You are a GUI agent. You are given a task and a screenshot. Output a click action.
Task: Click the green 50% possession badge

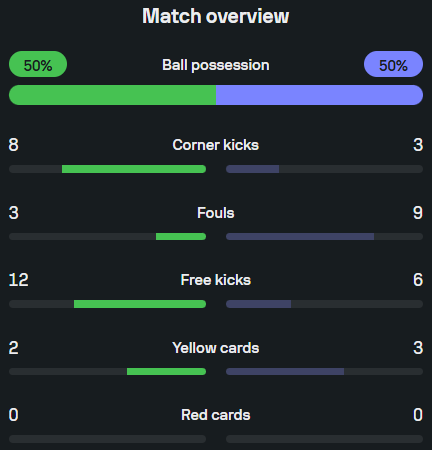pos(38,64)
